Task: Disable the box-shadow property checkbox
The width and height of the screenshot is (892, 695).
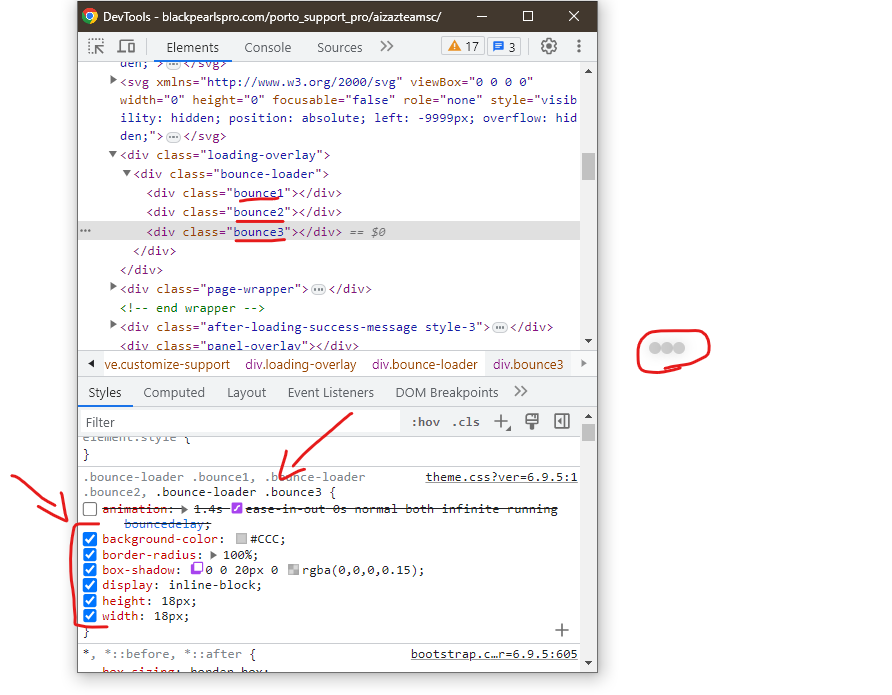Action: (x=90, y=570)
